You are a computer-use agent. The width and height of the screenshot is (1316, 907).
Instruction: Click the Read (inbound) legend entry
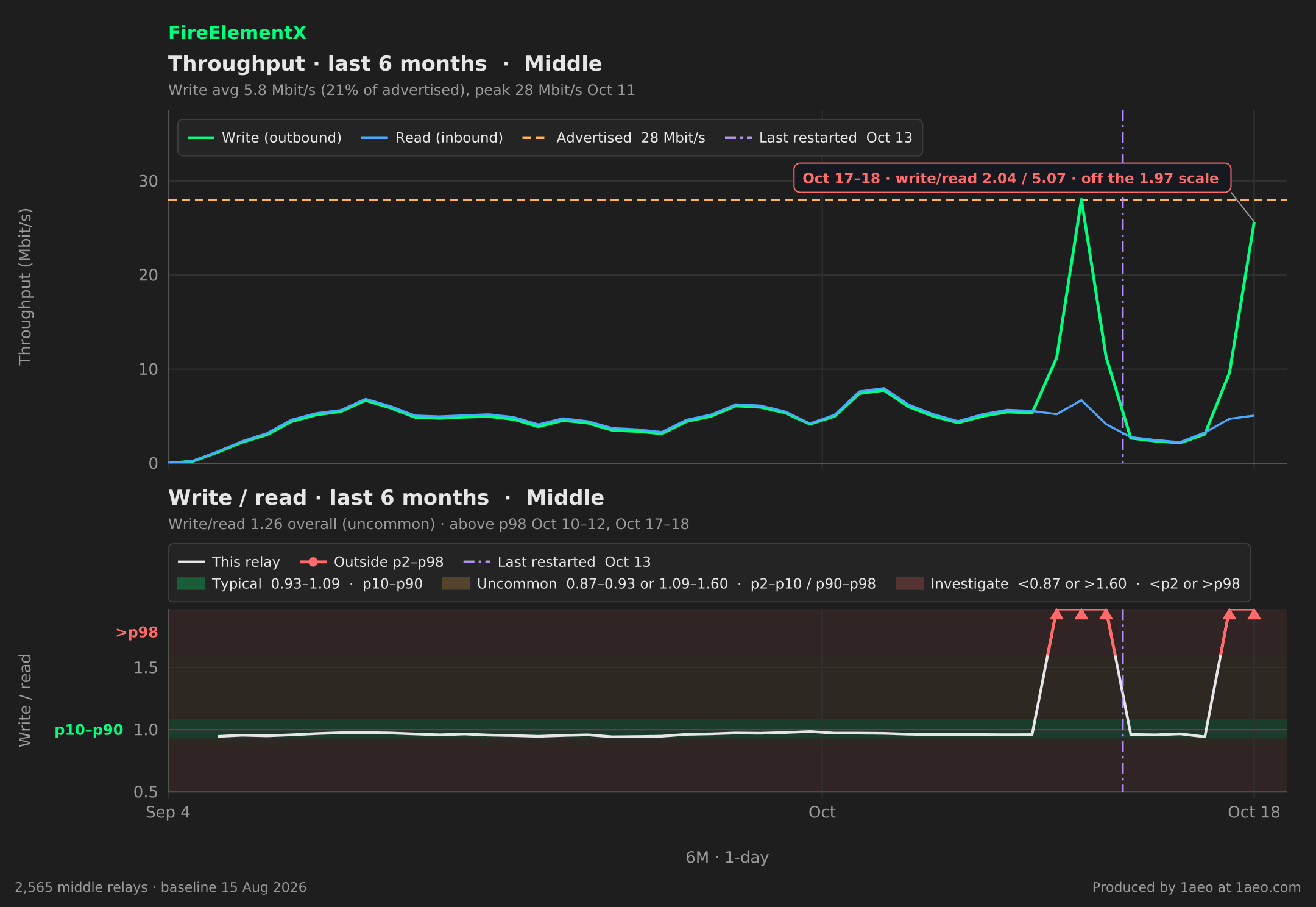click(432, 138)
